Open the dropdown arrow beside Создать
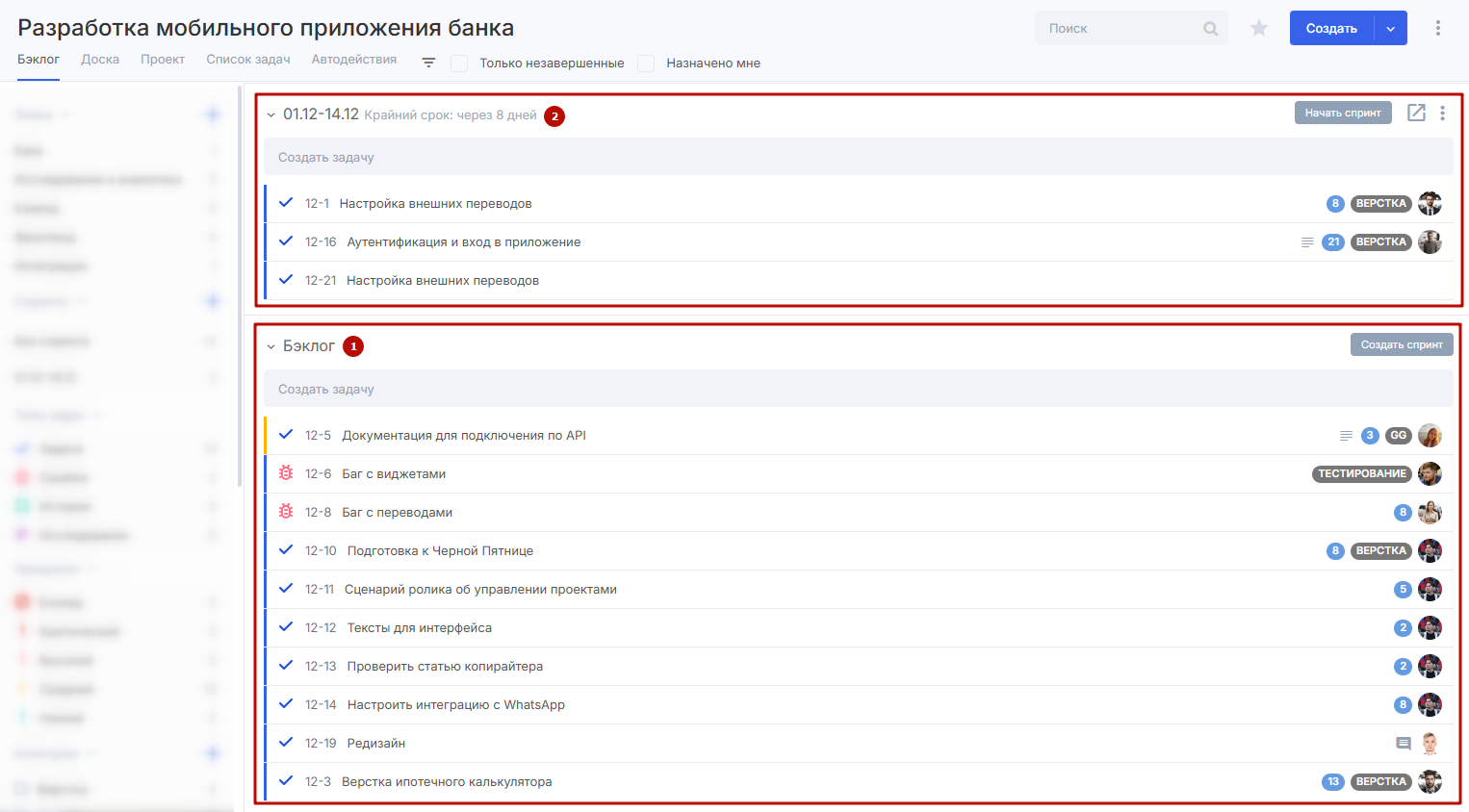The image size is (1469, 812). (1390, 29)
